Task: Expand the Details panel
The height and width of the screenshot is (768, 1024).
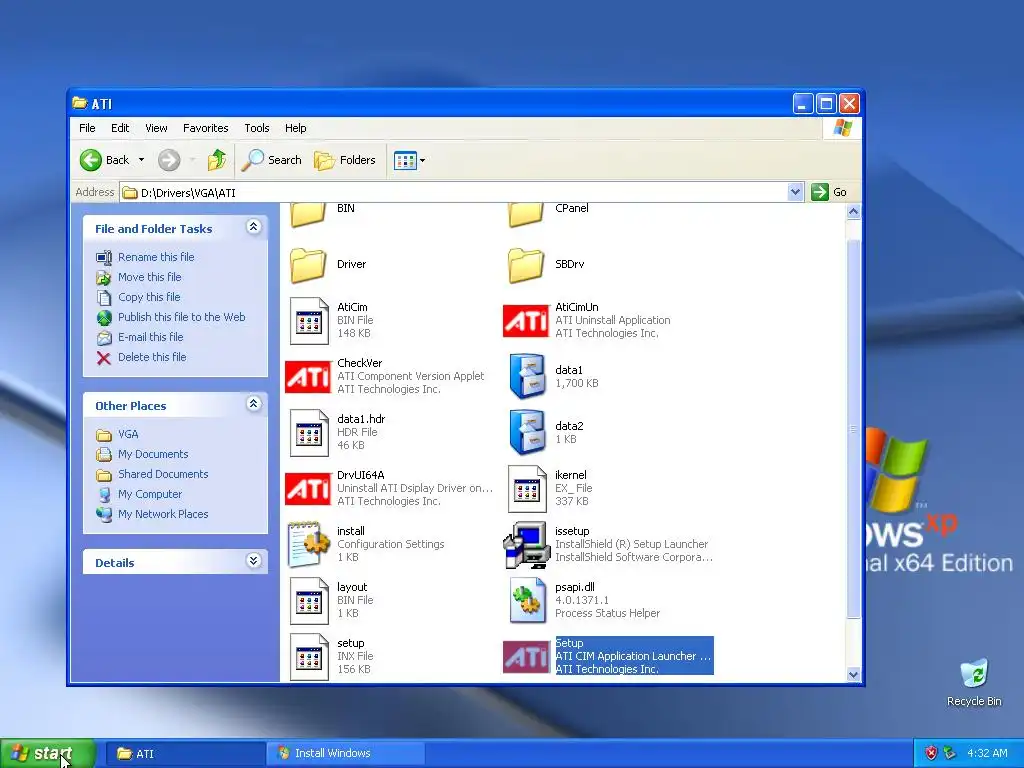Action: pyautogui.click(x=253, y=561)
